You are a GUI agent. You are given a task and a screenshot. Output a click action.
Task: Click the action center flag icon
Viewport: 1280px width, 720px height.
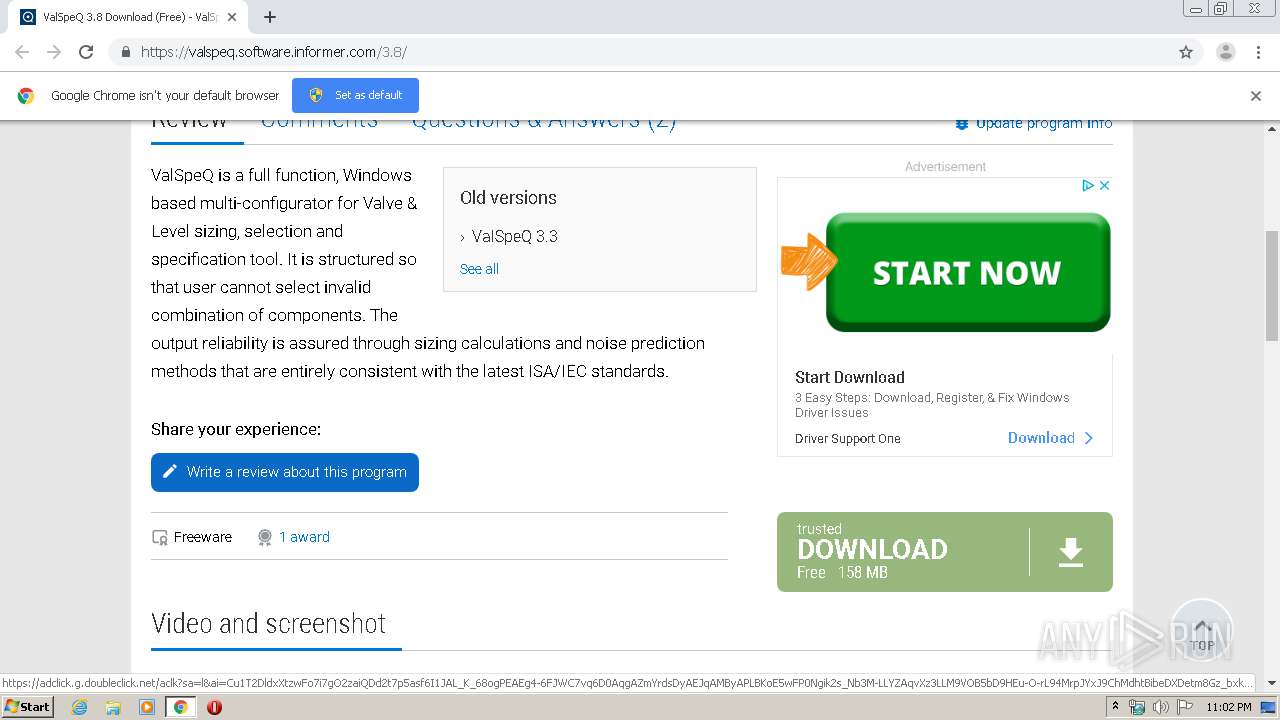click(x=1185, y=707)
